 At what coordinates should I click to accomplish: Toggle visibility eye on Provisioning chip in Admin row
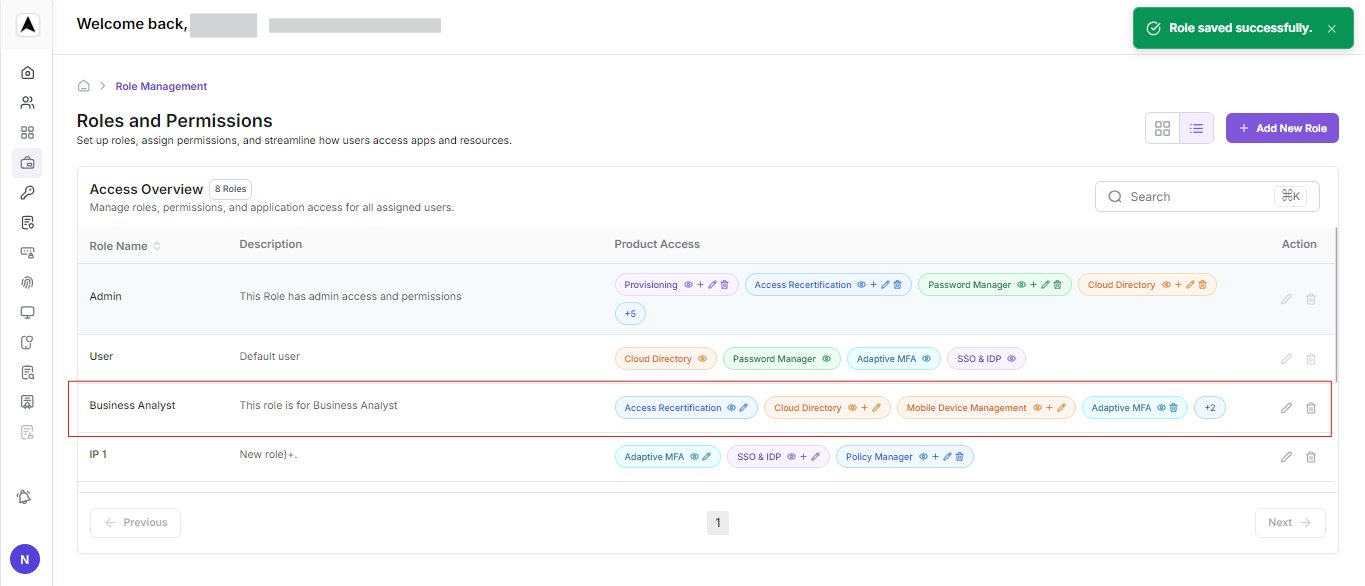click(x=688, y=284)
